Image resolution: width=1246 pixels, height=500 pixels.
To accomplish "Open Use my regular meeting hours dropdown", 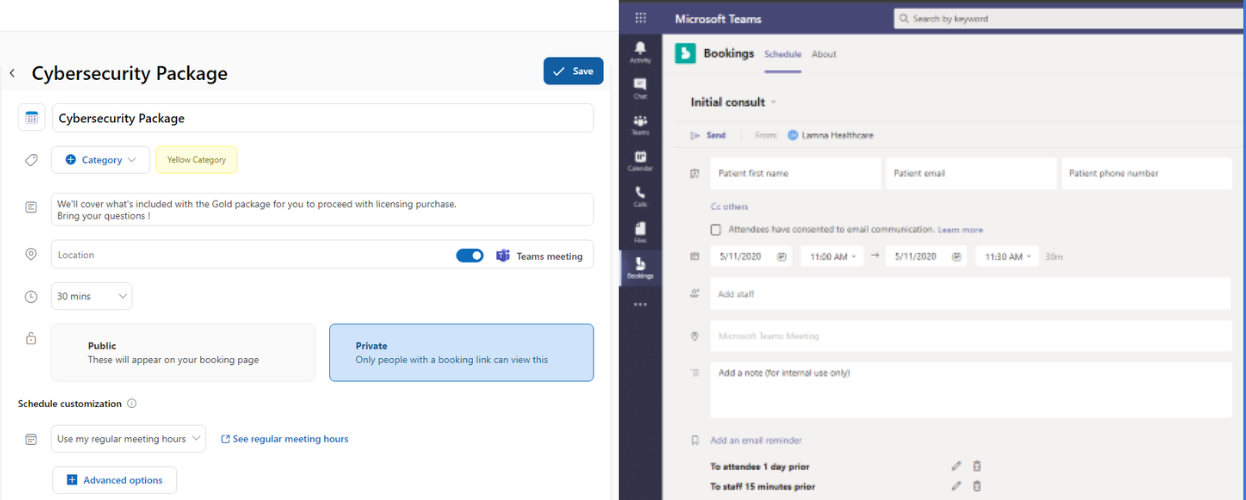I will (128, 439).
